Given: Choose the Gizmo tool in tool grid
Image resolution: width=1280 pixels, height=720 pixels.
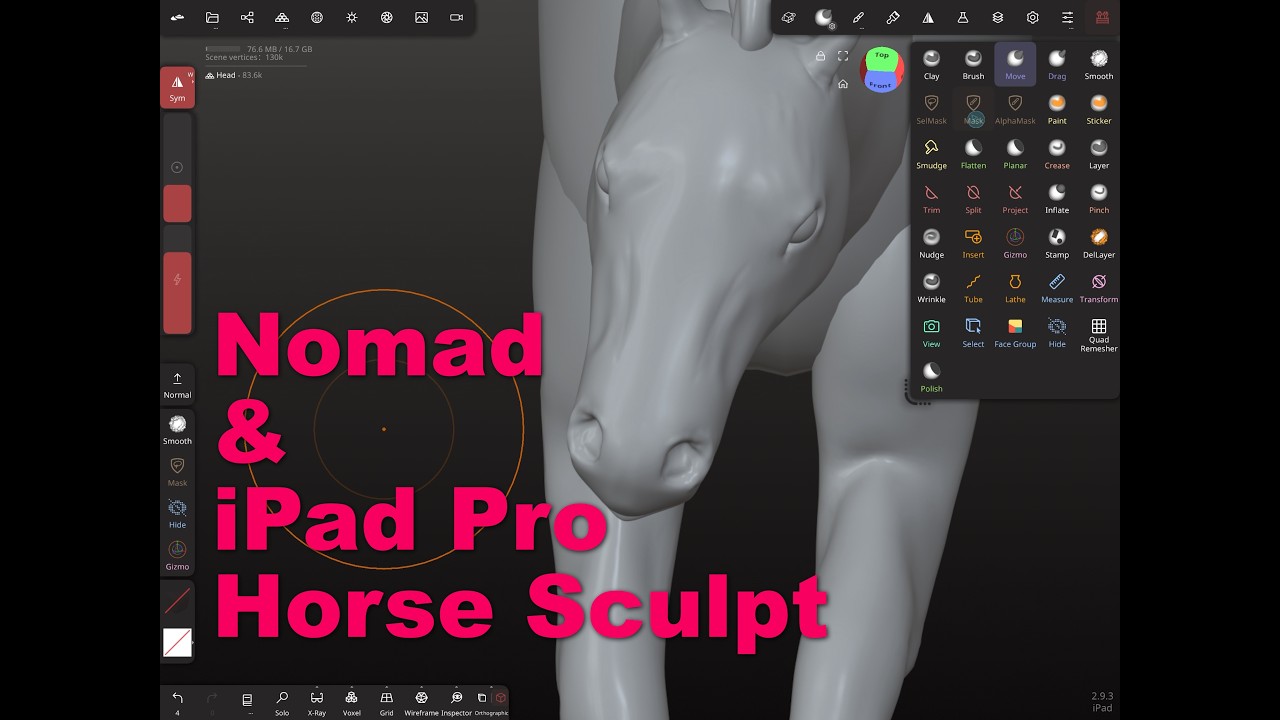Looking at the screenshot, I should (x=1015, y=244).
